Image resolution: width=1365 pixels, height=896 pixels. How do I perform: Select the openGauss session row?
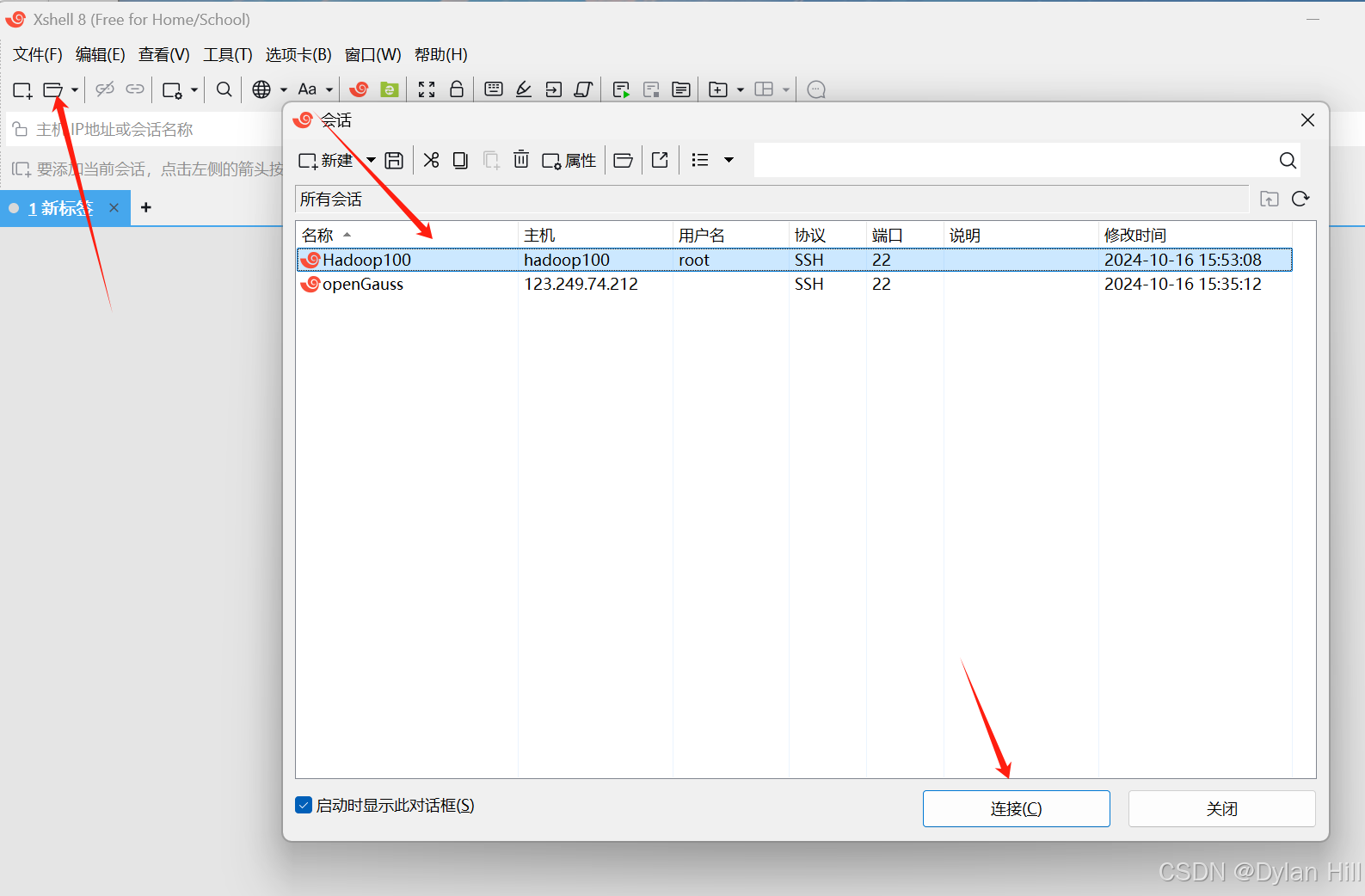(794, 284)
